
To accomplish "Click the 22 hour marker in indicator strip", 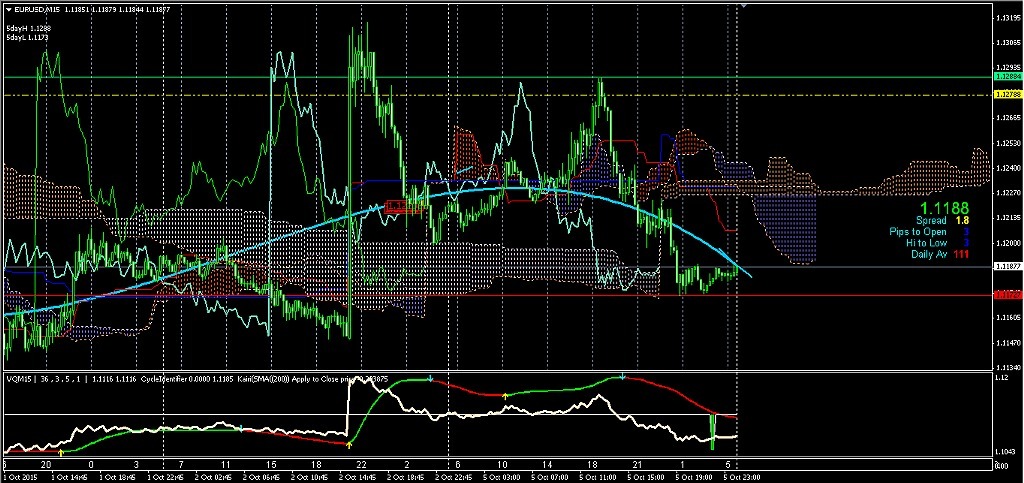I will tap(360, 464).
